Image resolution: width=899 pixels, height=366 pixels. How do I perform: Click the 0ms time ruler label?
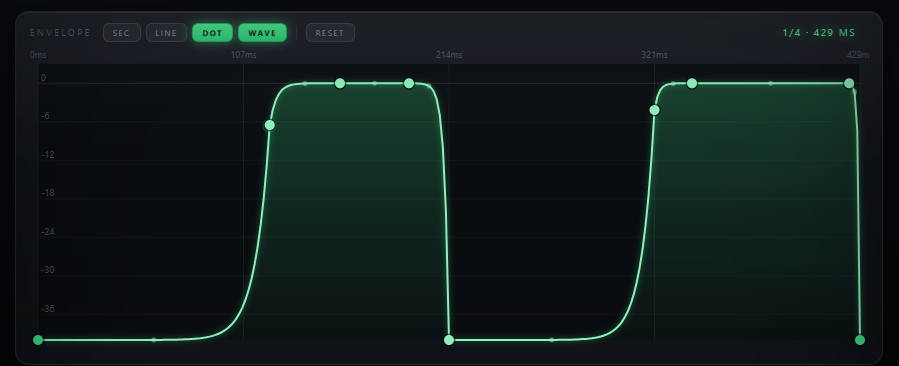(x=38, y=55)
